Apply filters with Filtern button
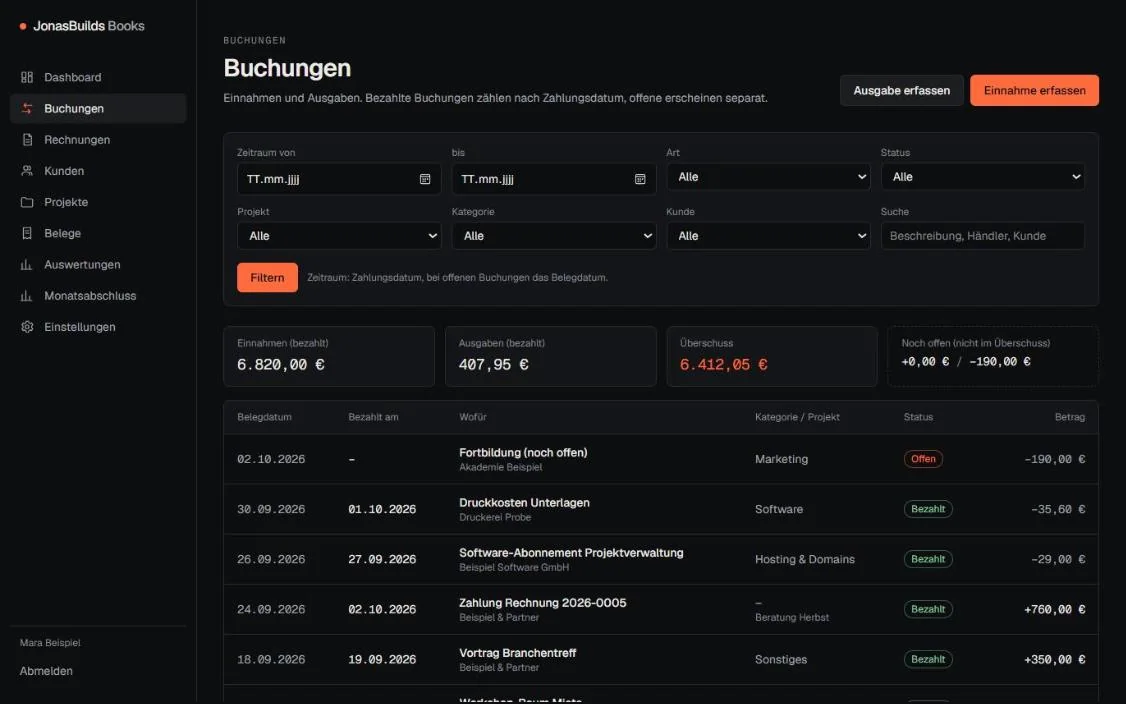 (x=267, y=277)
